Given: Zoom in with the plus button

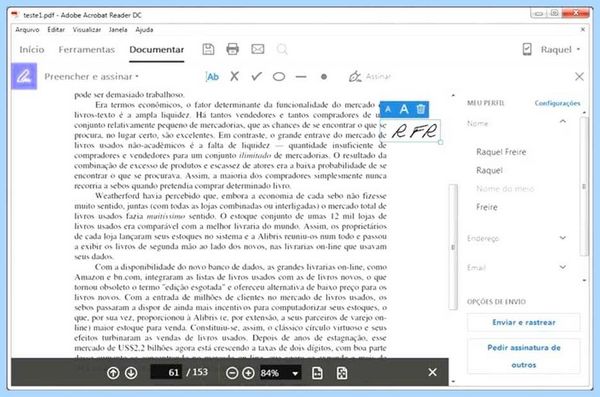Looking at the screenshot, I should 248,372.
